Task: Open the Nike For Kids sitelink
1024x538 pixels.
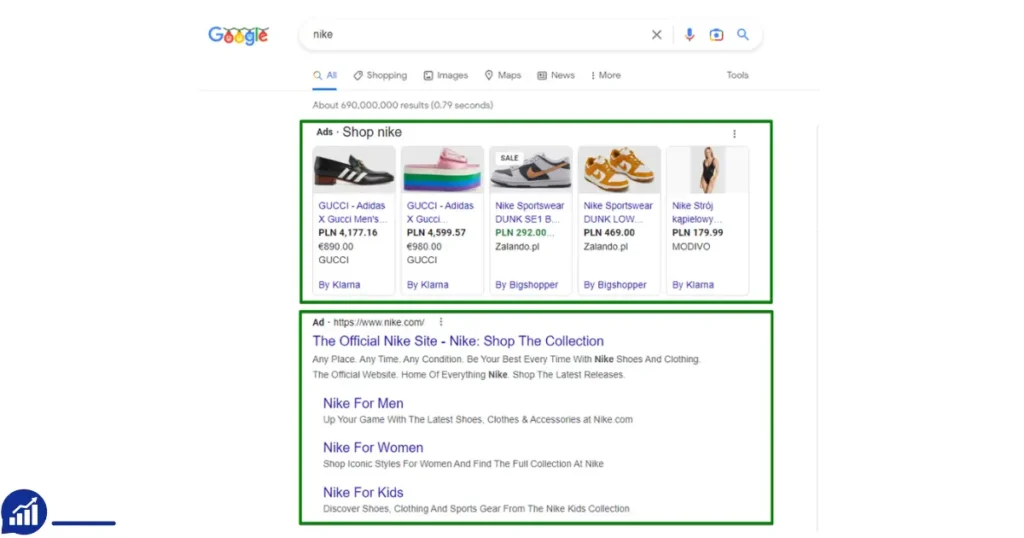Action: pos(363,493)
